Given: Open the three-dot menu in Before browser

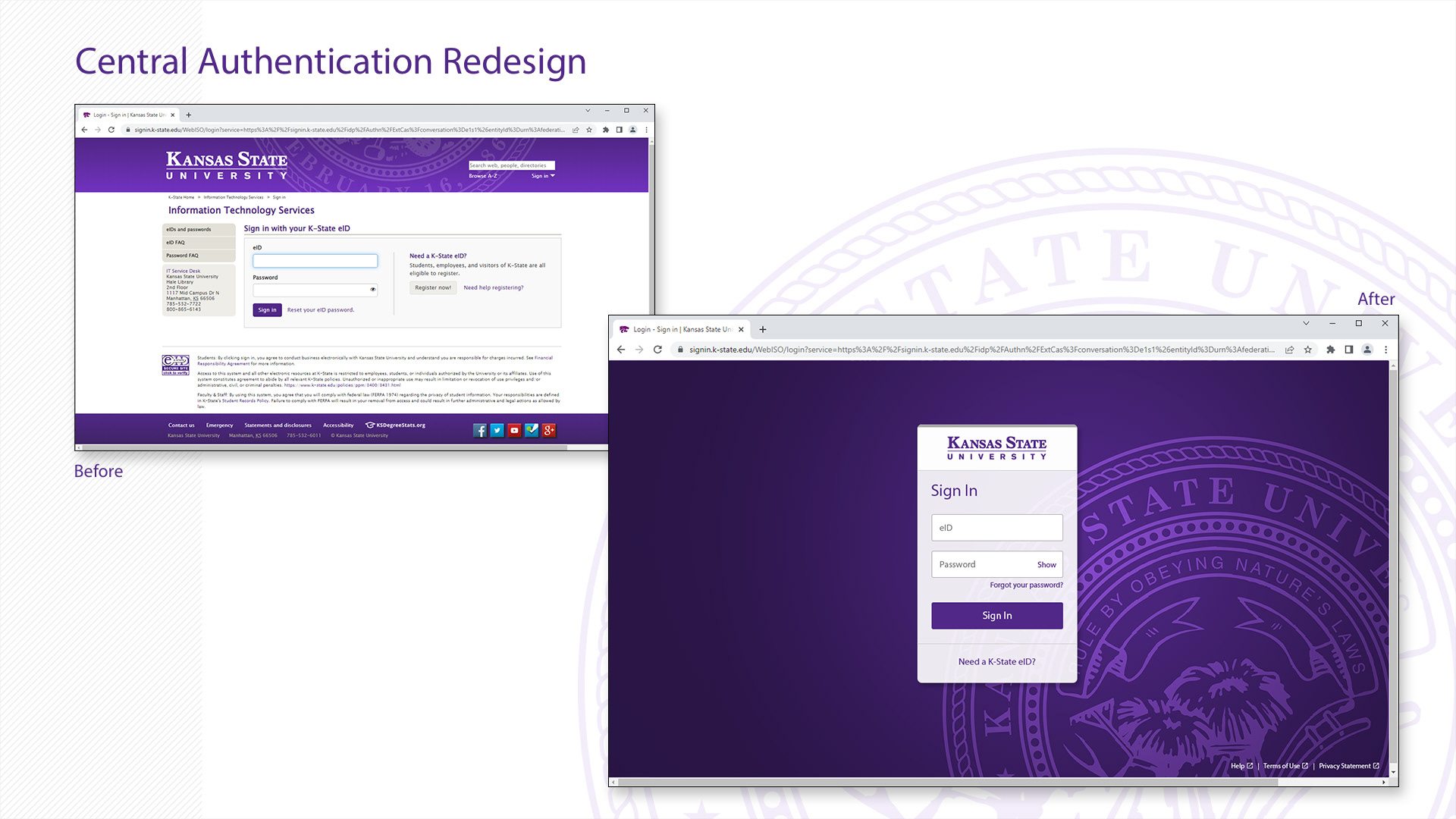Looking at the screenshot, I should tap(646, 130).
